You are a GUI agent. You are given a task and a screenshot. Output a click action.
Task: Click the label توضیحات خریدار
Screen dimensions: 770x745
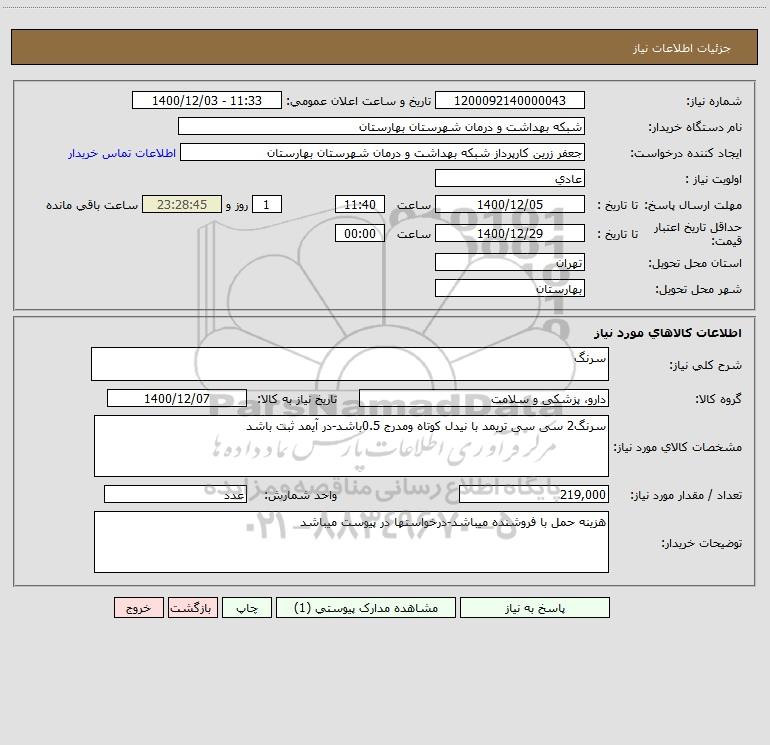pos(701,543)
